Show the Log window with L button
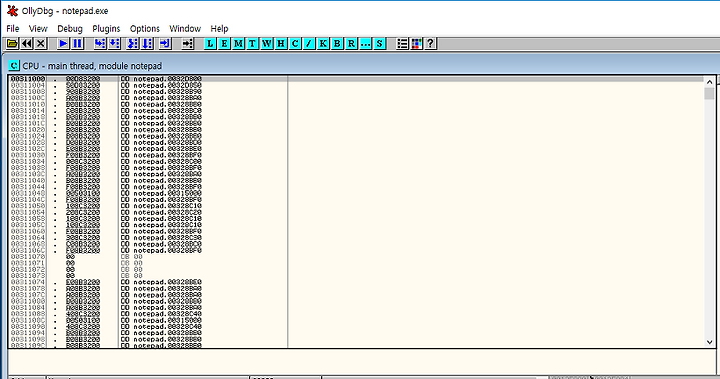Image resolution: width=720 pixels, height=379 pixels. (210, 44)
